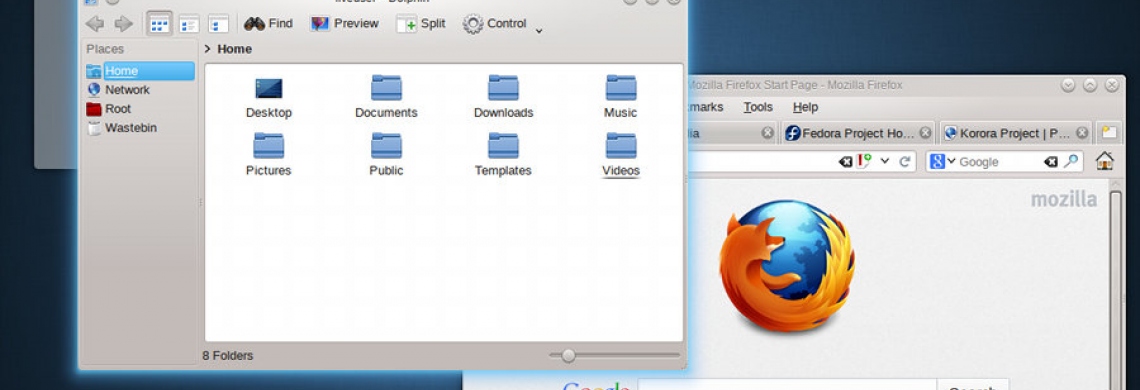Switch to the Fedora Project Home tab
The height and width of the screenshot is (390, 1140).
point(859,133)
